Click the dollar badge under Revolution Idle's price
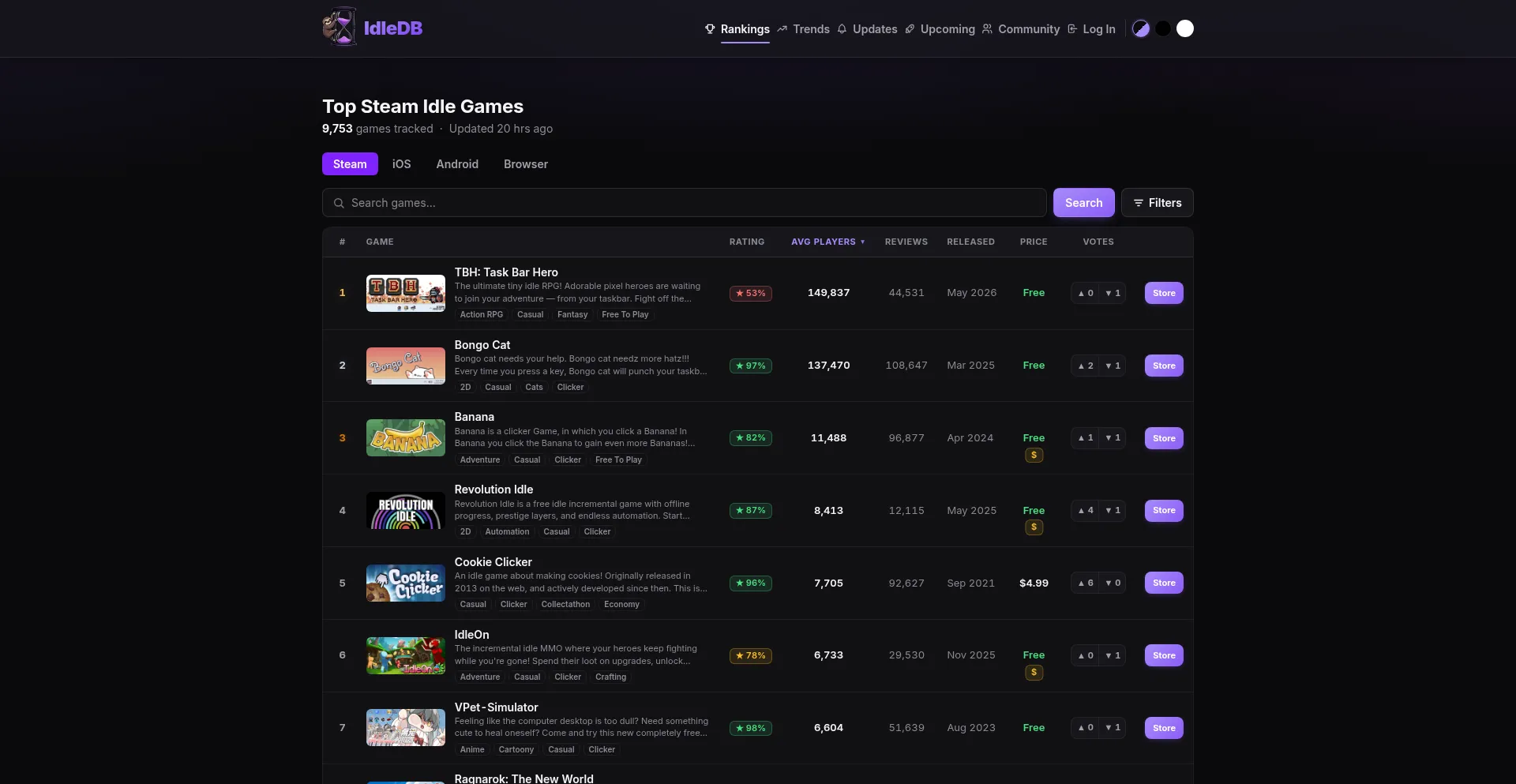The height and width of the screenshot is (784, 1516). tap(1034, 527)
